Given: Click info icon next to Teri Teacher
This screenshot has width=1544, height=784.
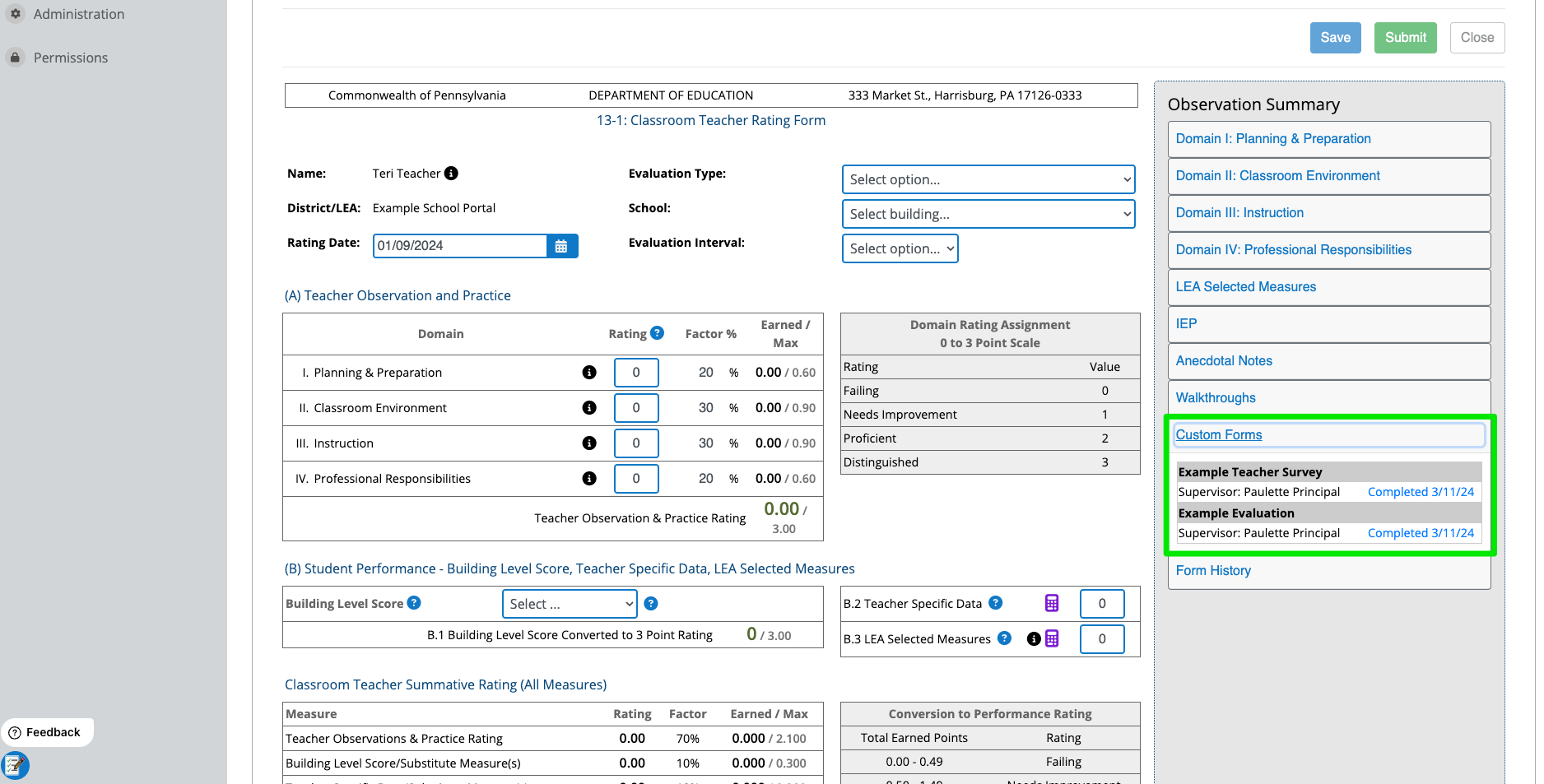Looking at the screenshot, I should (451, 174).
